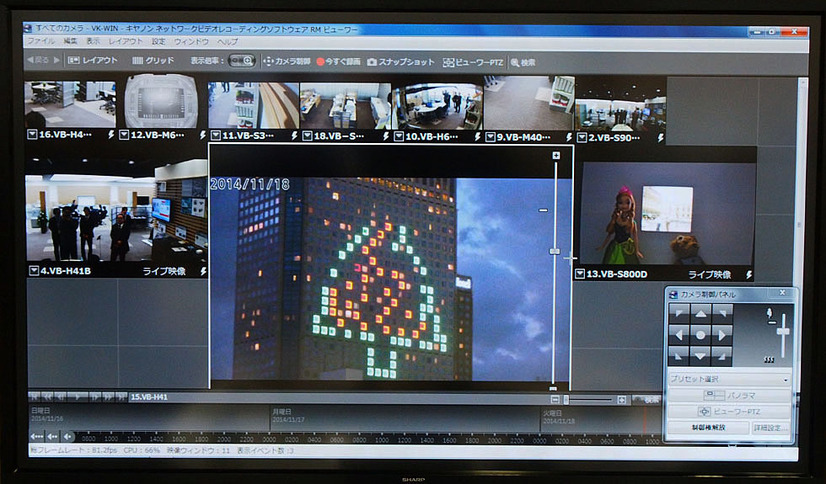This screenshot has width=826, height=484.
Task: Open the 編集 menu
Action: [70, 41]
